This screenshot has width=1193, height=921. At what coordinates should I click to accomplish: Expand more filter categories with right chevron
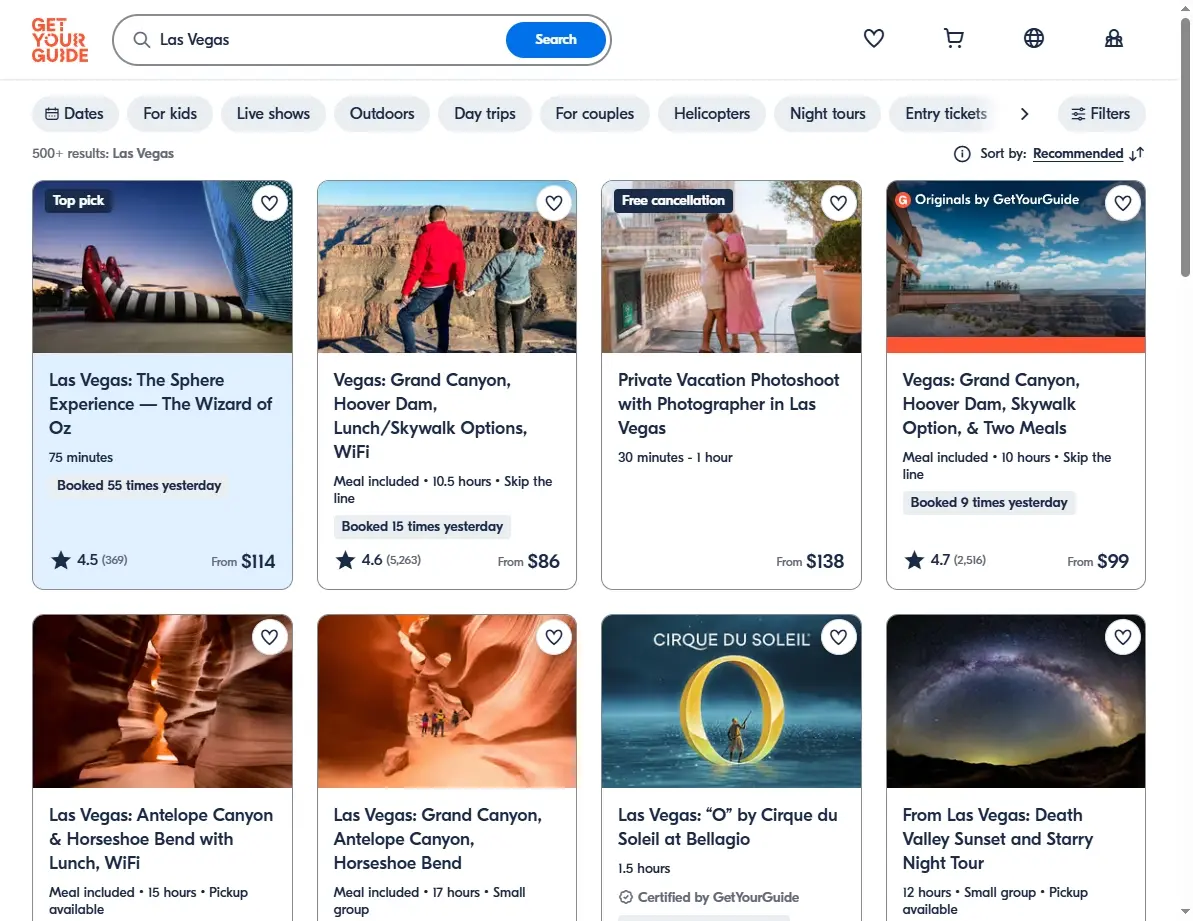[1024, 114]
